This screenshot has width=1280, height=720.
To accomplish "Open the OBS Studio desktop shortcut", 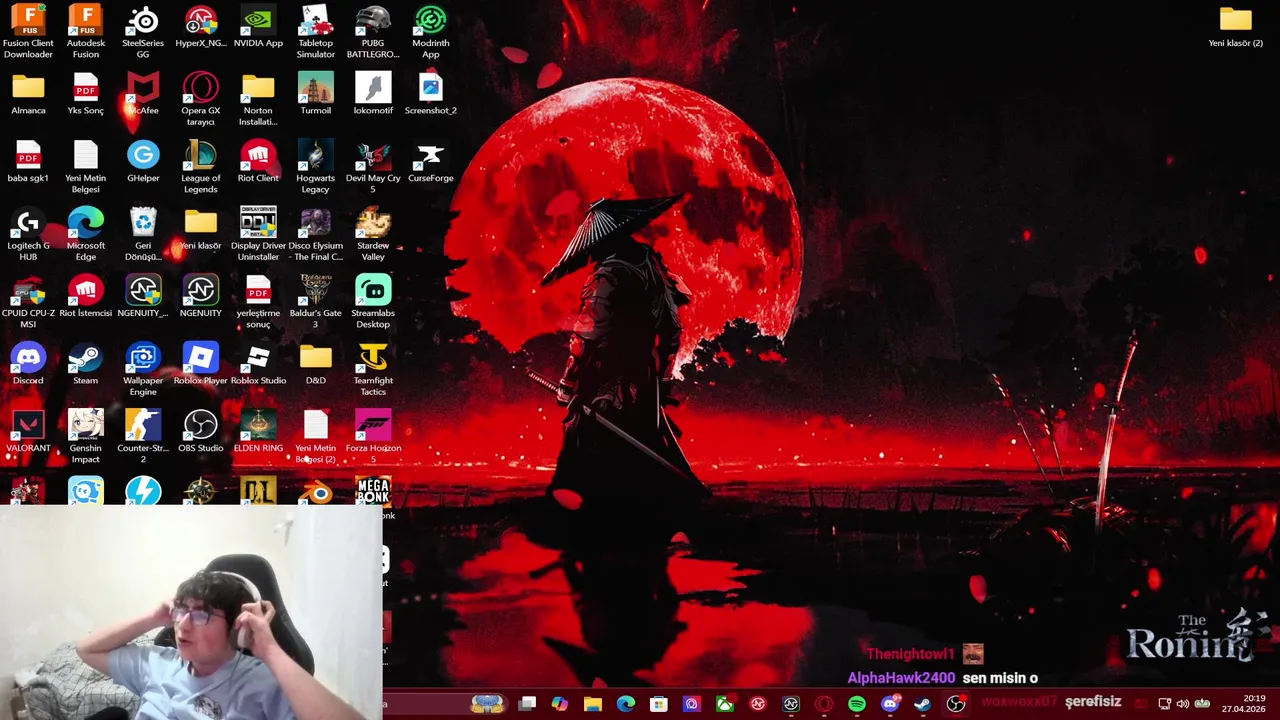I will coord(201,432).
